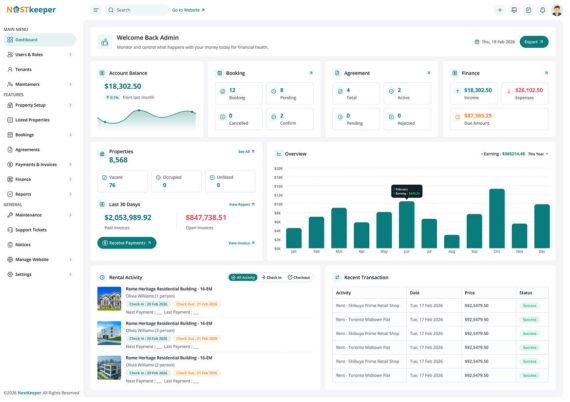Click the See All properties link
The height and width of the screenshot is (402, 570).
pos(246,152)
